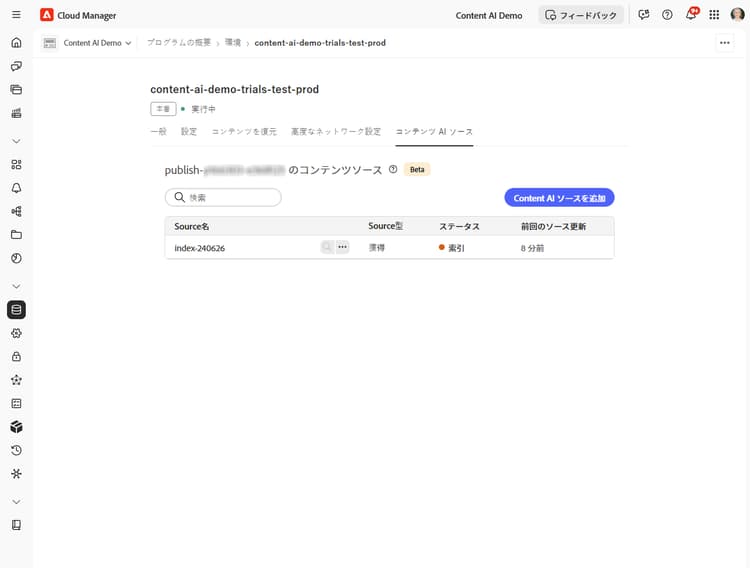Go to プログラムの概要 breadcrumb
Viewport: 750px width, 568px height.
(179, 43)
